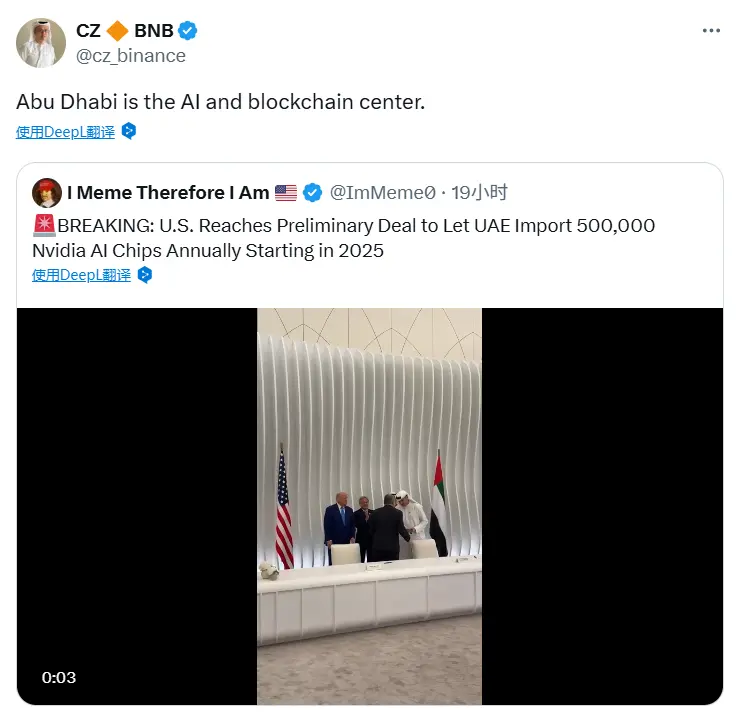Click the I Meme Therefore I Am name
This screenshot has width=742, height=725.
[168, 193]
